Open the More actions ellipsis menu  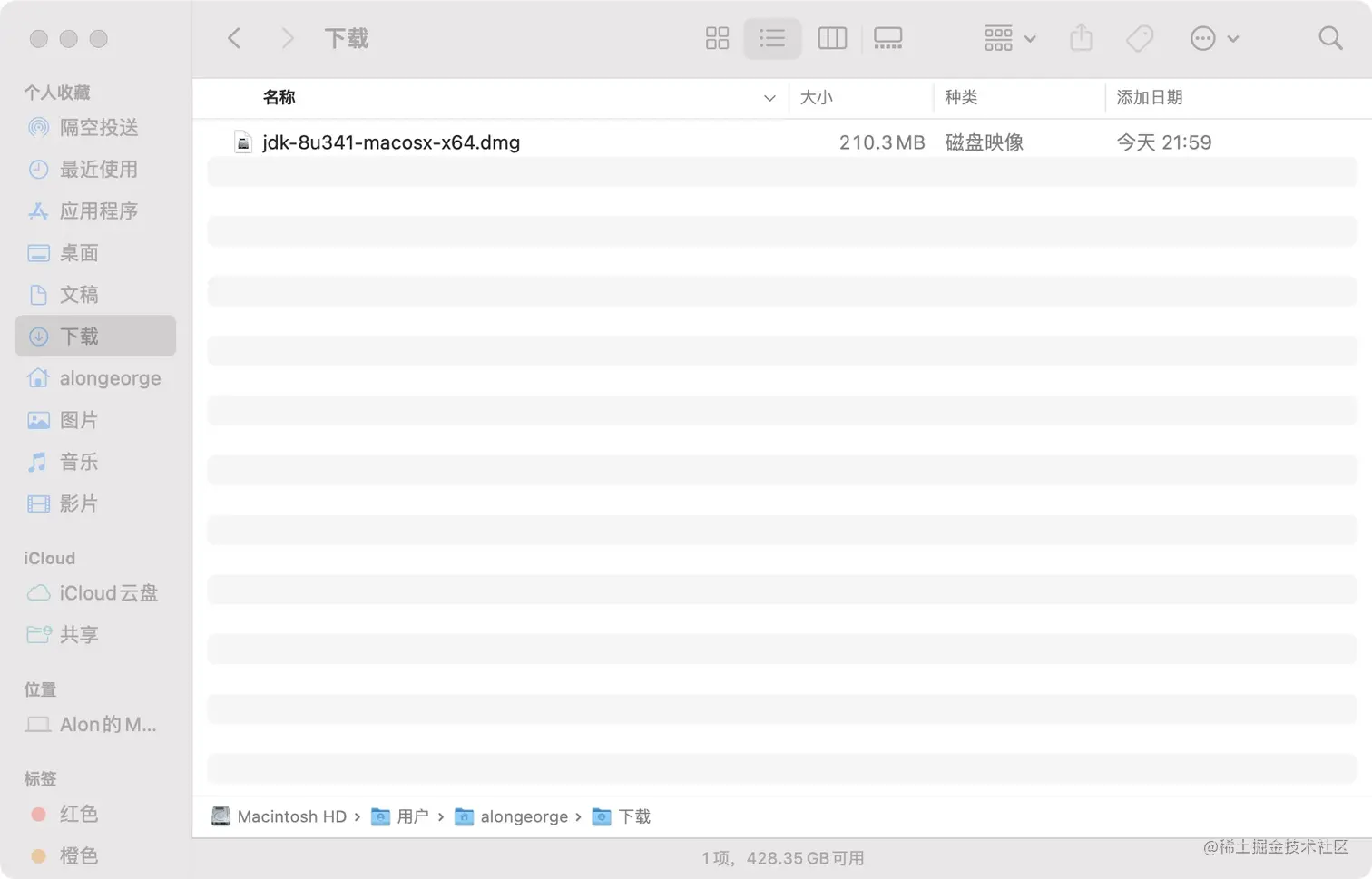click(1214, 38)
